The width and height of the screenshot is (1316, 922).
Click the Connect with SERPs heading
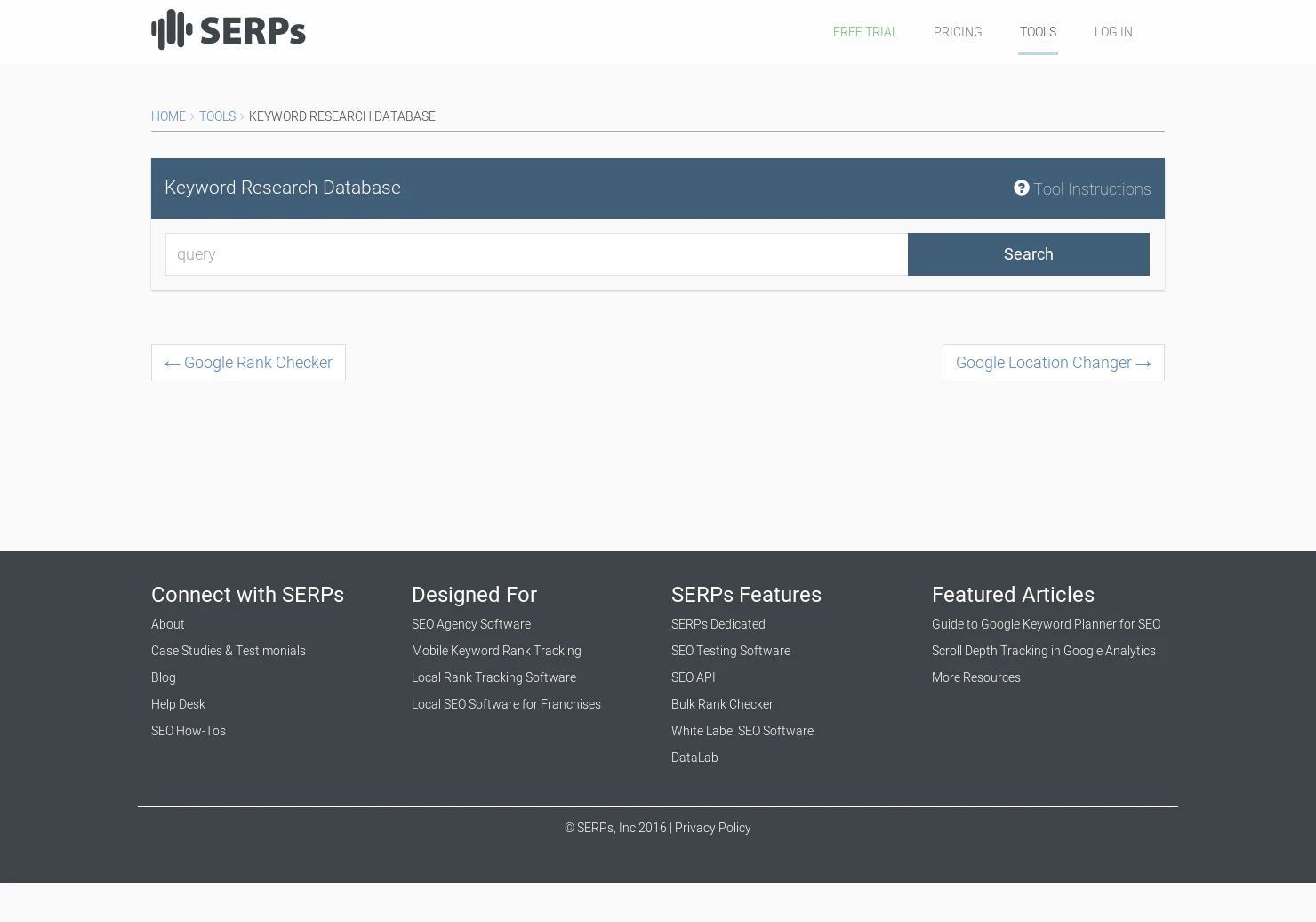(x=247, y=595)
